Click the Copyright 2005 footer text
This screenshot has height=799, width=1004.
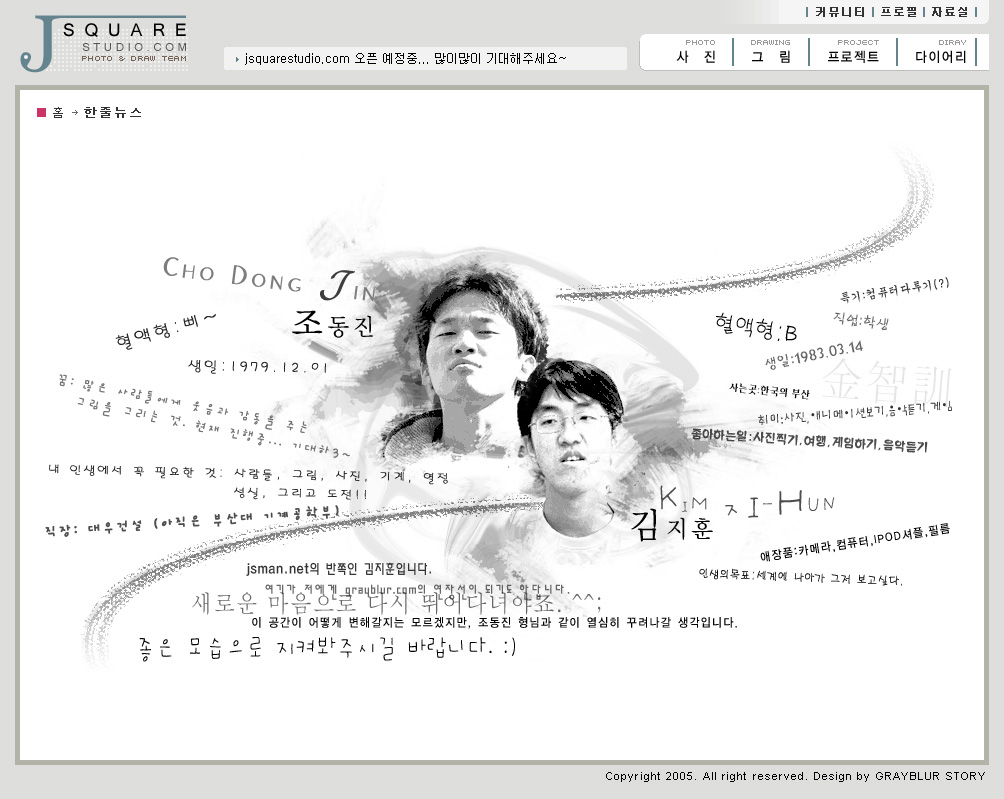click(795, 776)
